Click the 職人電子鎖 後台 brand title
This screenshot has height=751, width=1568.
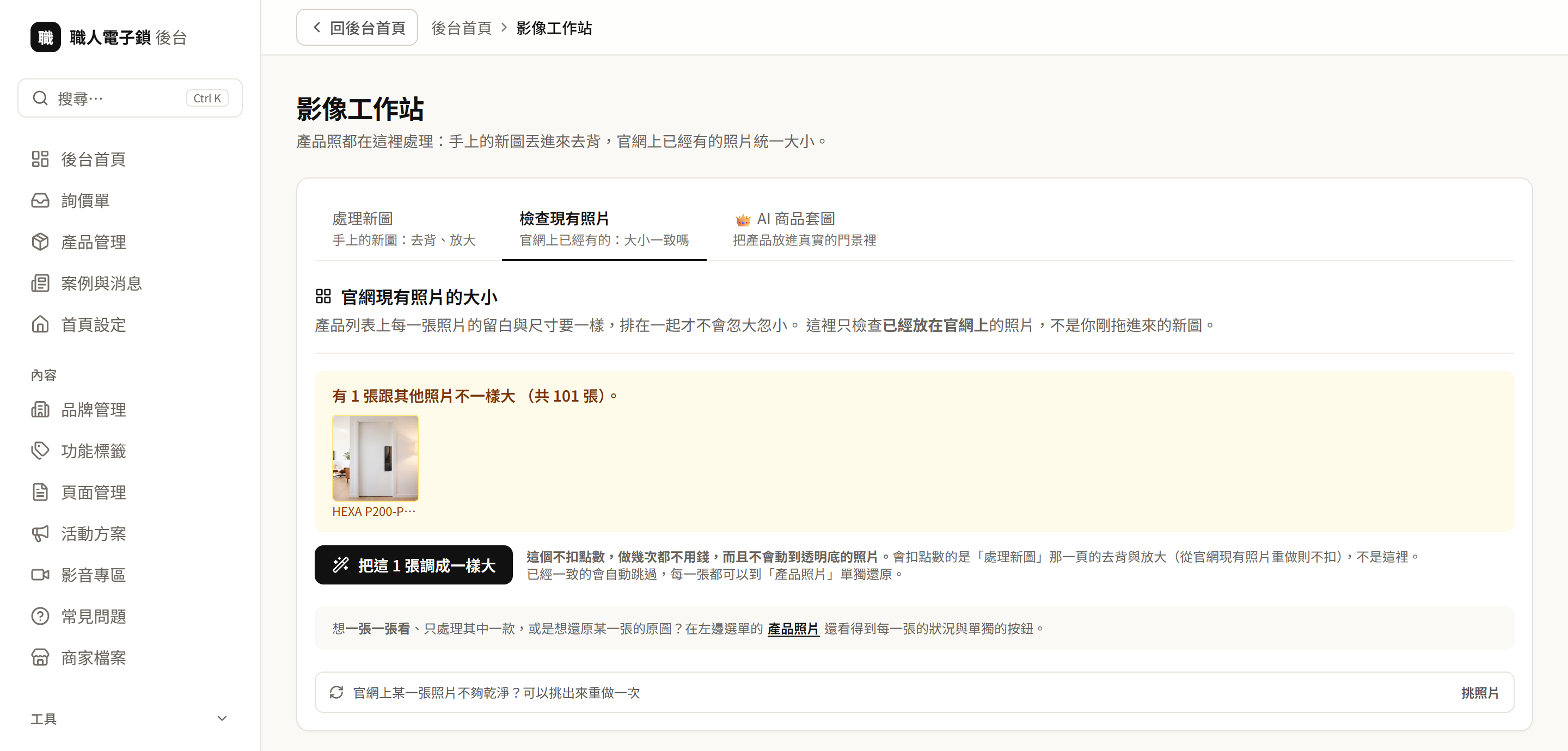click(x=128, y=37)
